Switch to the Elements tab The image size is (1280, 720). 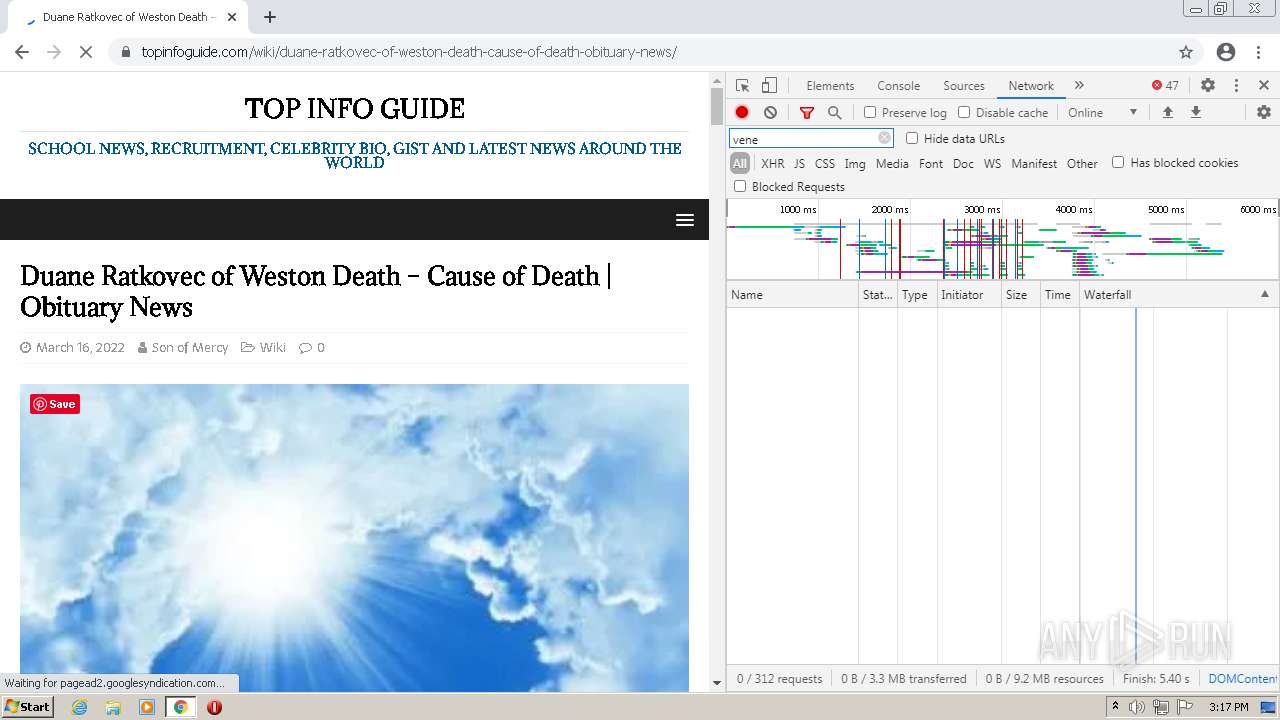830,86
